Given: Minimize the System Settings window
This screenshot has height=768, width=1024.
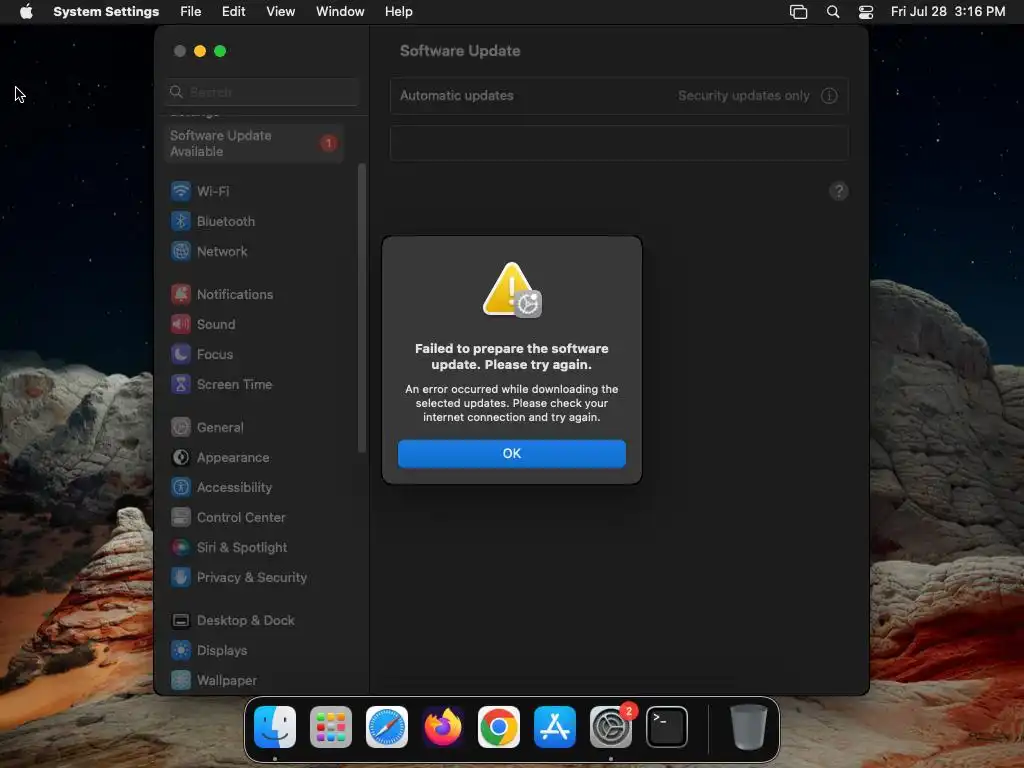Looking at the screenshot, I should (x=200, y=51).
